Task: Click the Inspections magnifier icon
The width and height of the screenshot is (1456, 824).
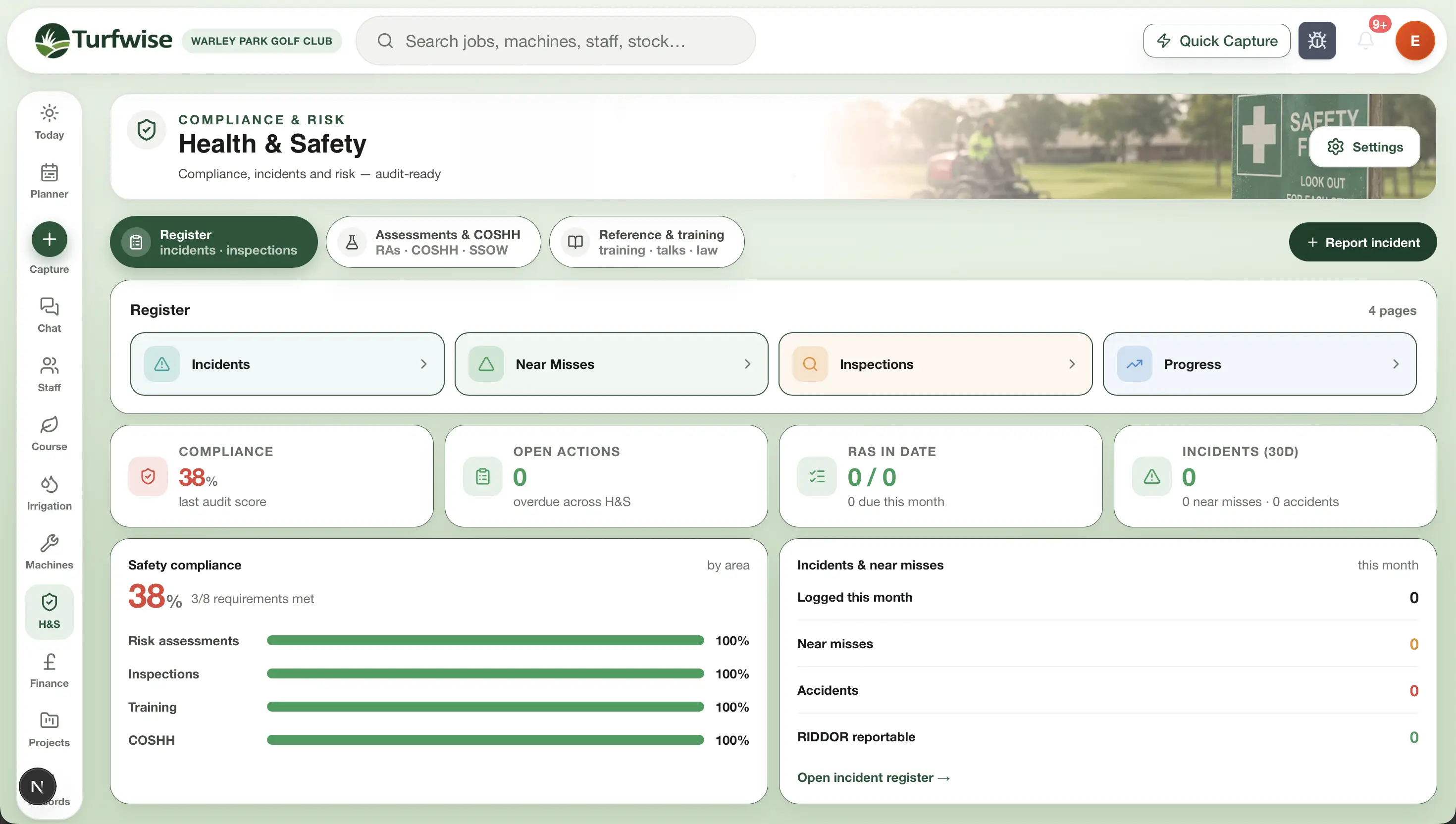Action: point(810,364)
